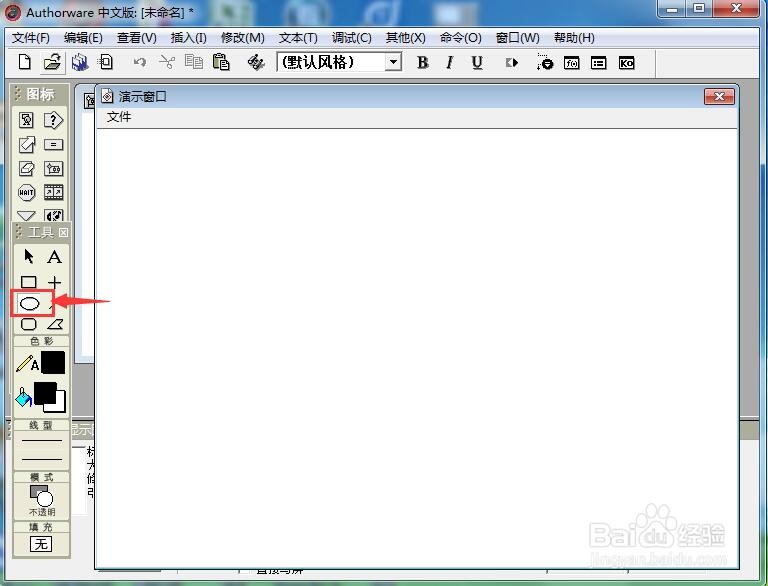This screenshot has height=586, width=768.
Task: Open the Knowledge Objects icon
Action: (x=626, y=63)
